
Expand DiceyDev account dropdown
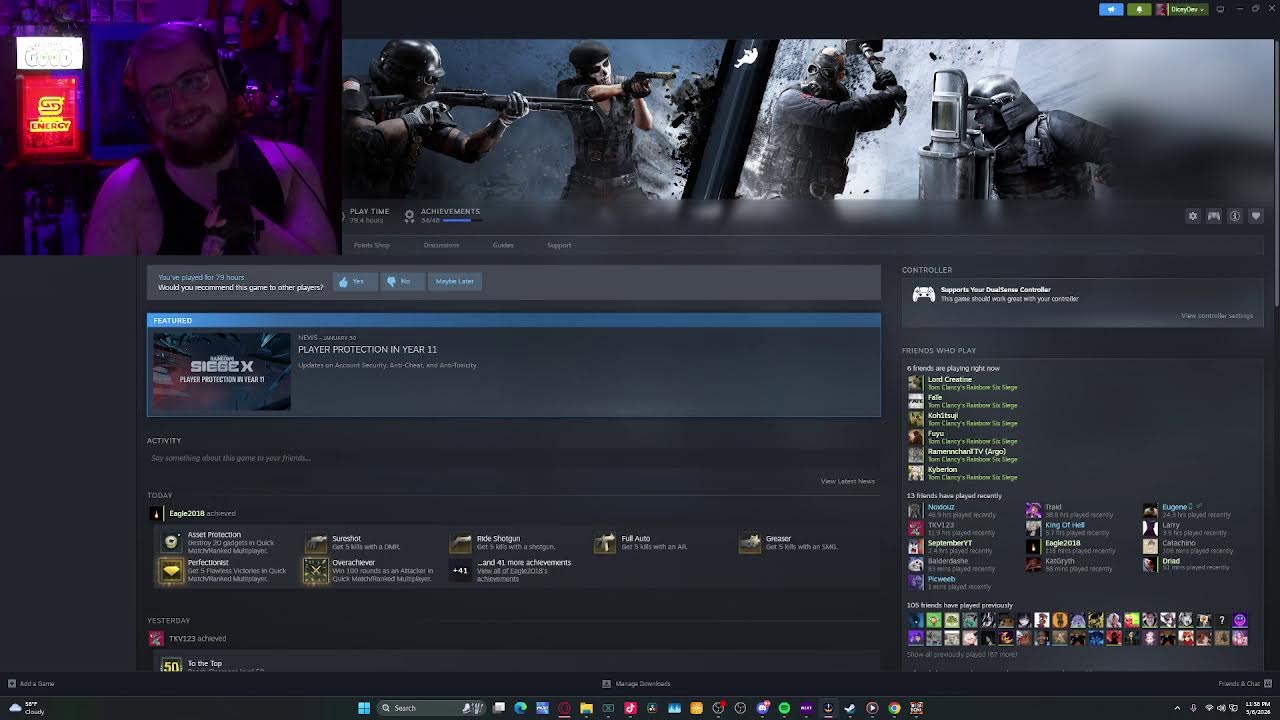point(1182,9)
